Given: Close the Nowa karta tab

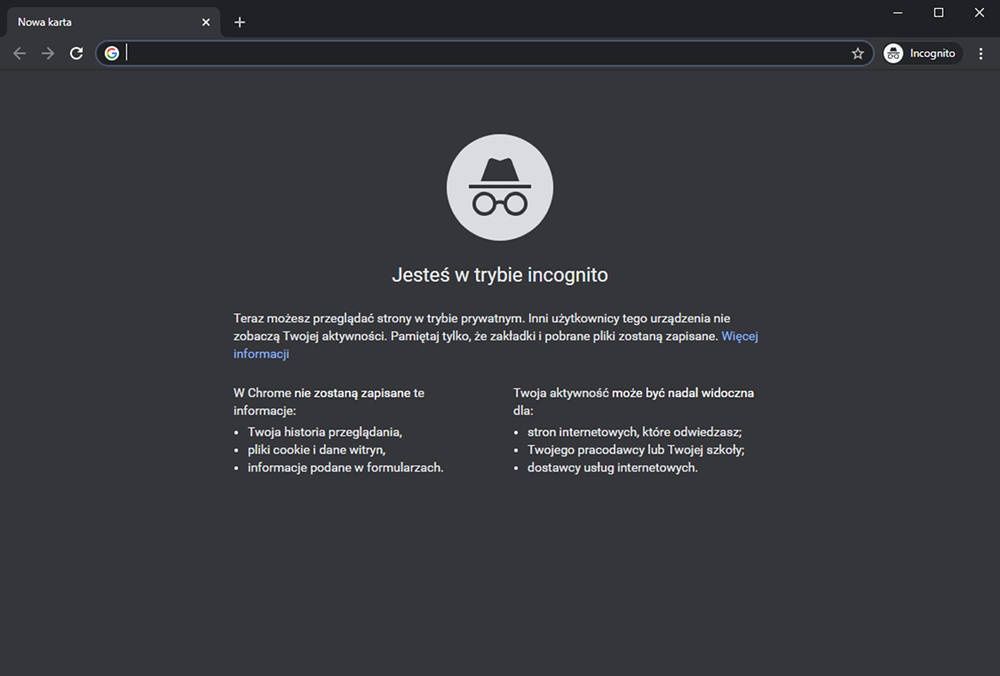Looking at the screenshot, I should [x=206, y=22].
